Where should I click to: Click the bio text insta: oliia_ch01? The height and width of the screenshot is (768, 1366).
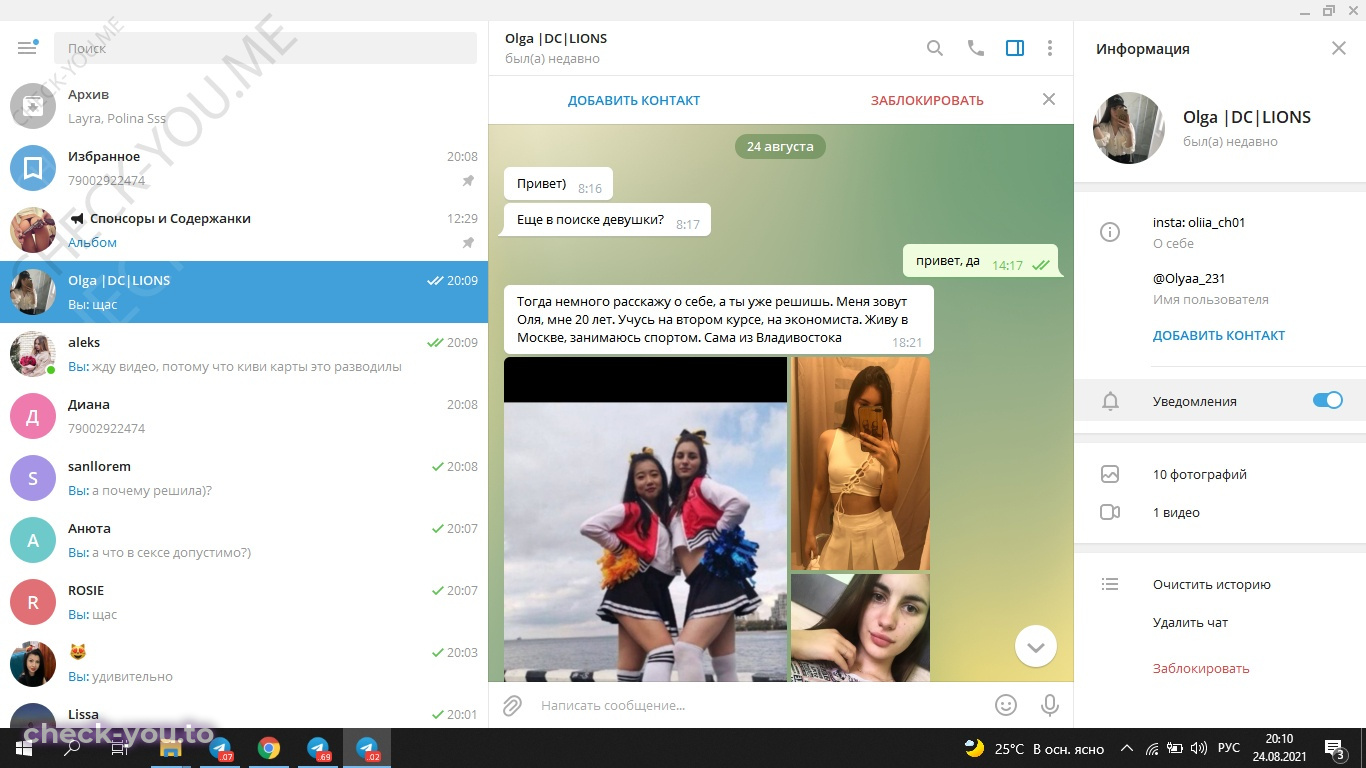tap(1199, 223)
